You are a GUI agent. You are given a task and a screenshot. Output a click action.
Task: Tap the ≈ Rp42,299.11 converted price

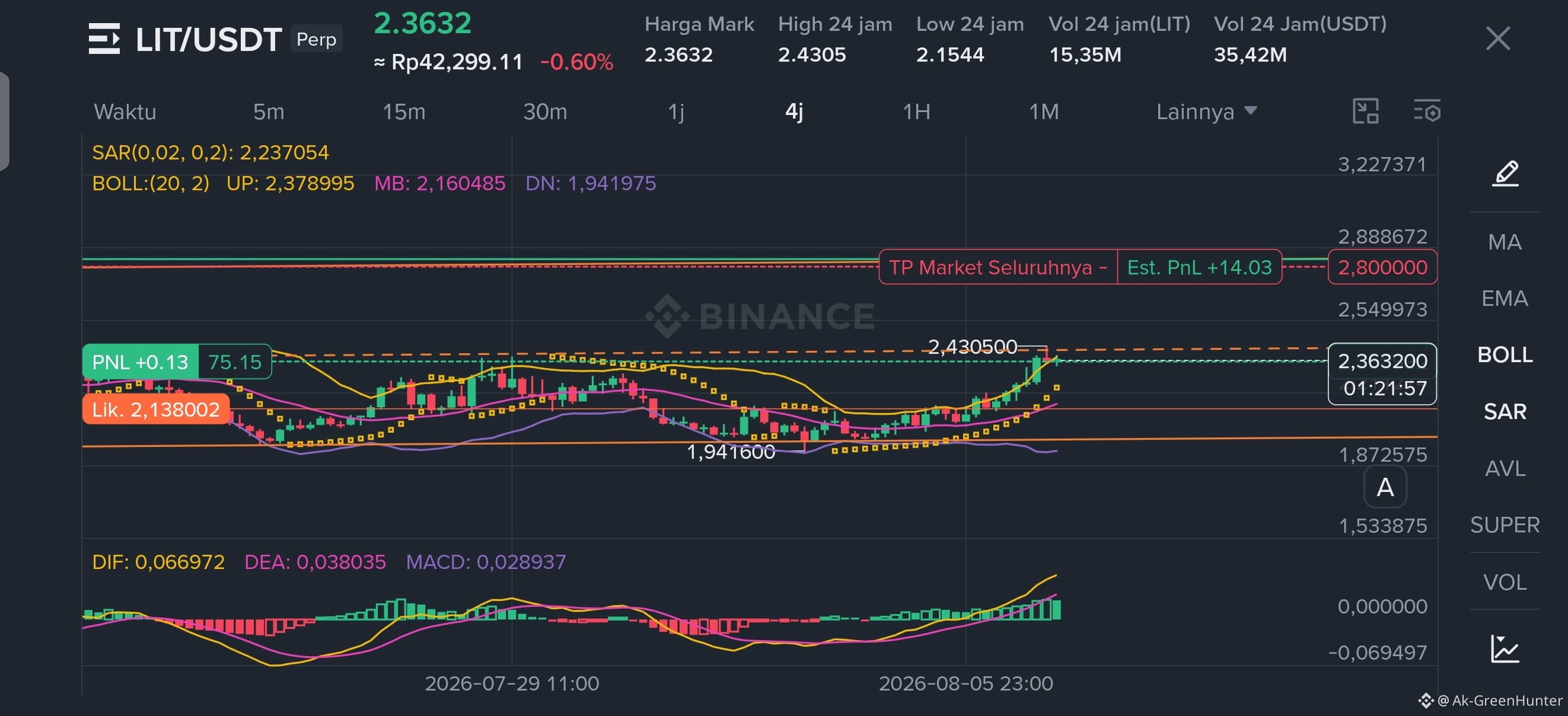448,62
